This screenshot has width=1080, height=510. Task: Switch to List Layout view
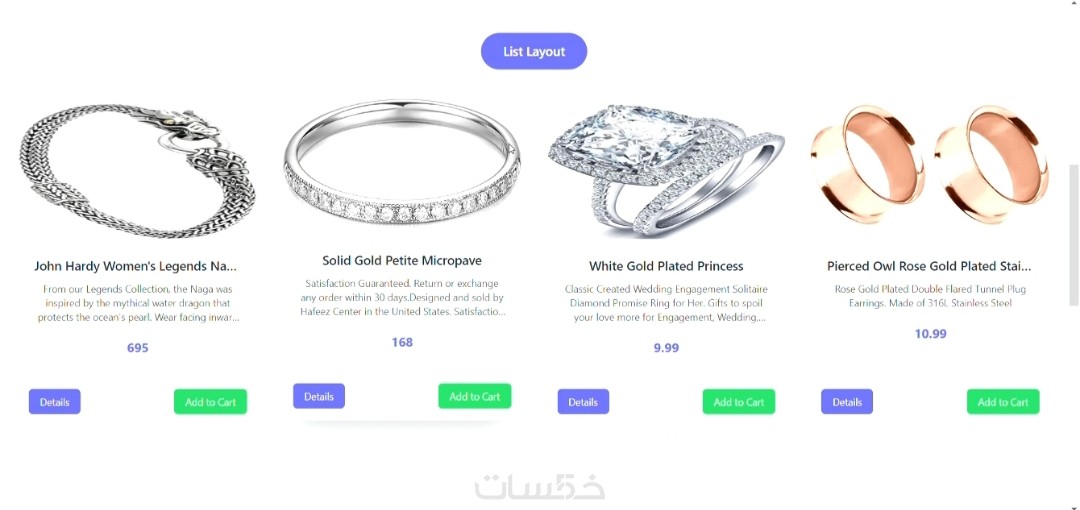coord(534,52)
